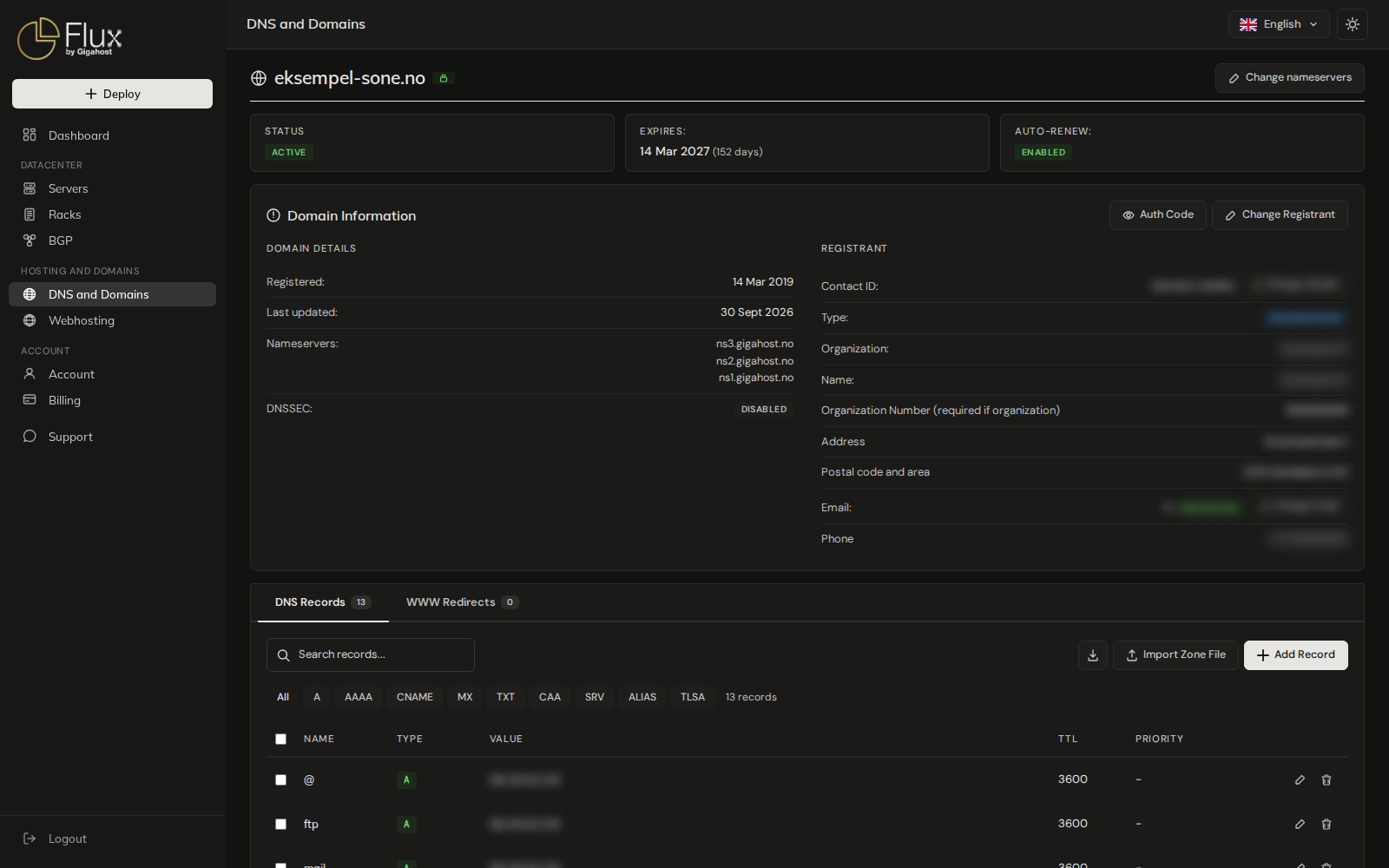Delete the @ record trash icon

(1326, 779)
